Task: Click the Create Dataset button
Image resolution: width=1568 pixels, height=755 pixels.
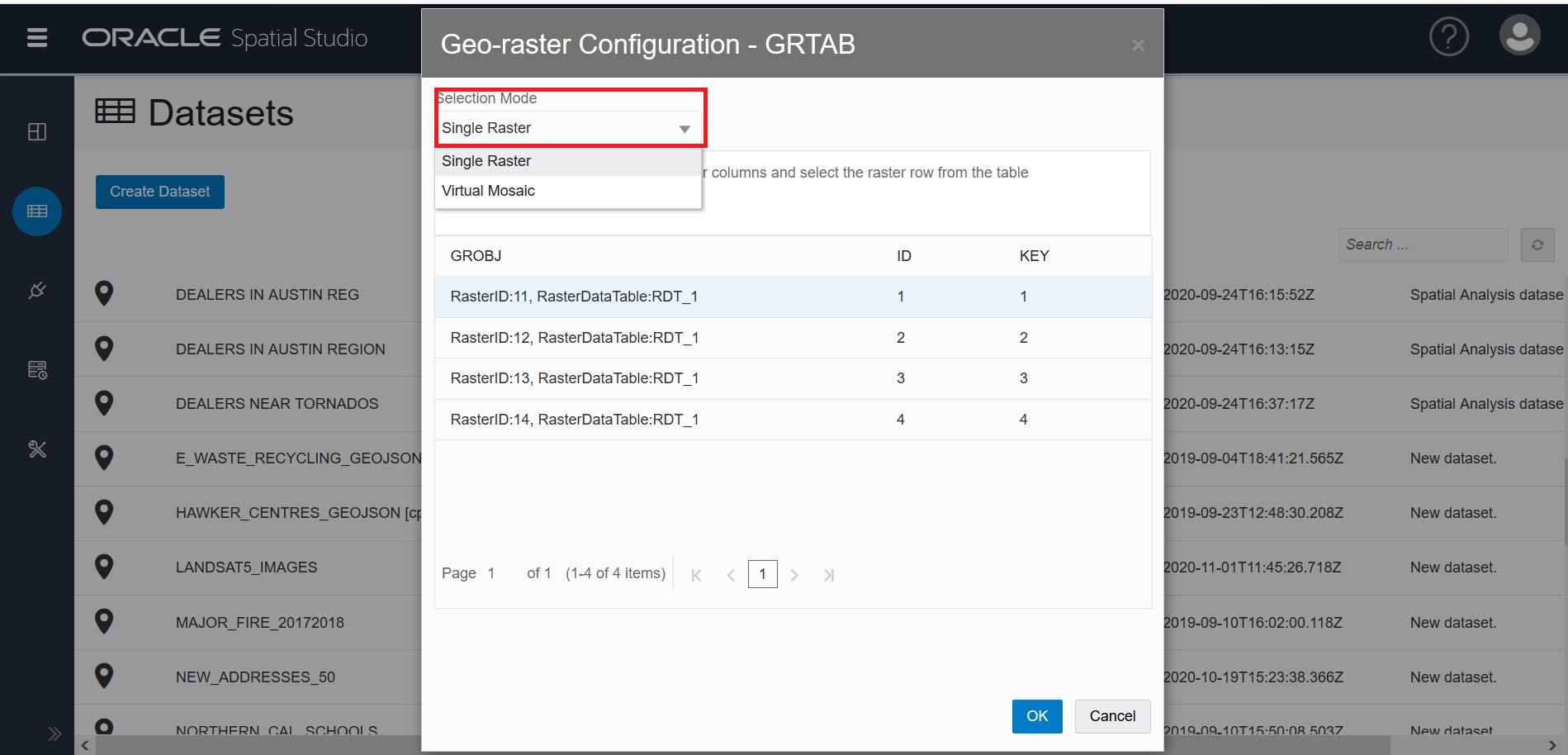Action: tap(159, 192)
